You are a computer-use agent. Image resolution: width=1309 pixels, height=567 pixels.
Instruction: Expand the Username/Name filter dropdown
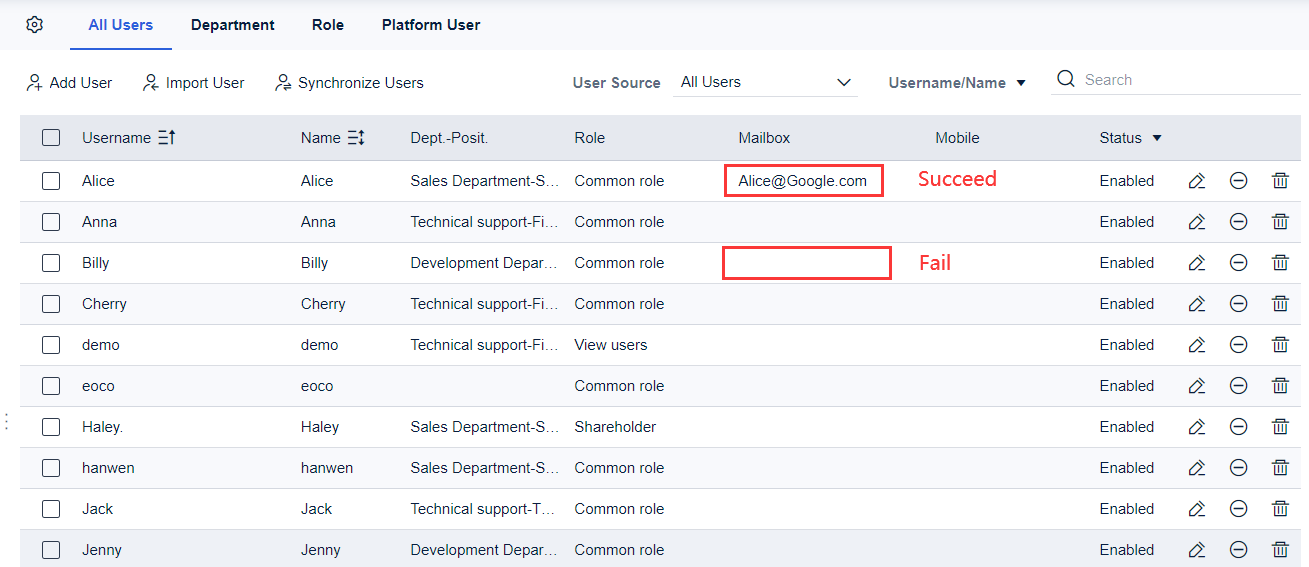point(957,83)
